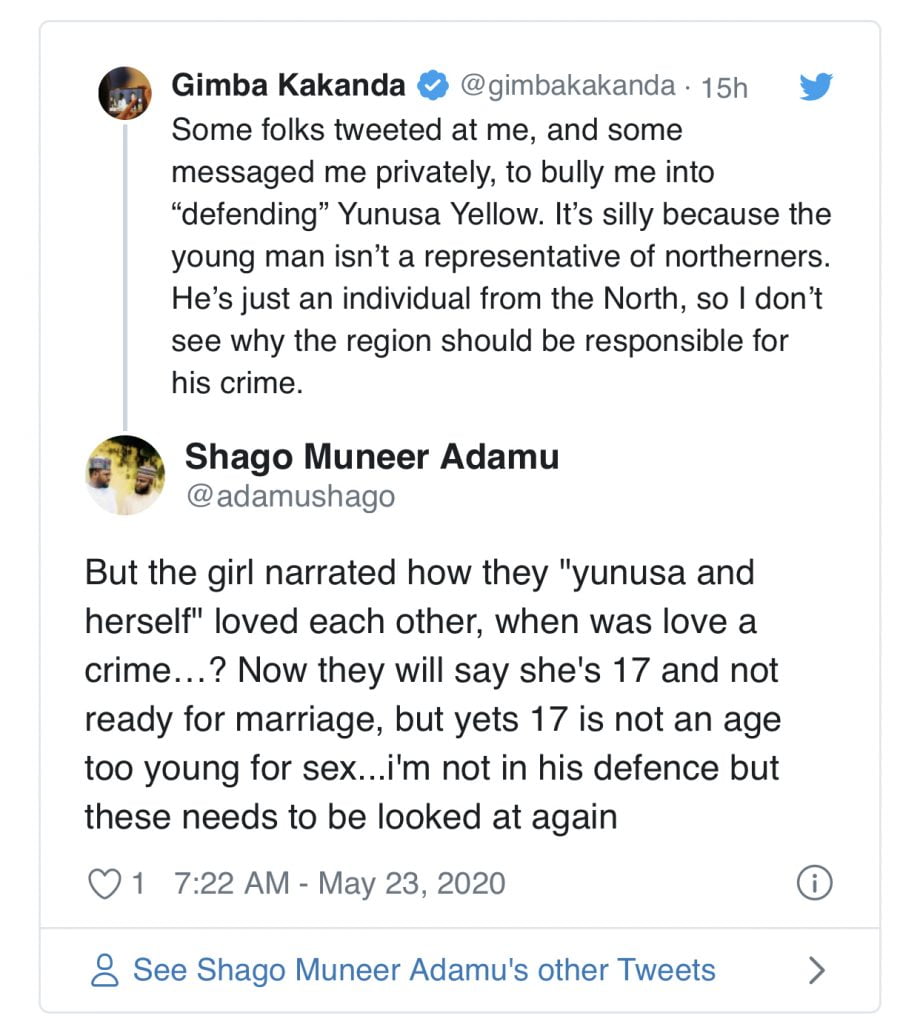Screen dimensions: 920x1024
Task: Click the Shago Muneer Adamu display name
Action: 372,456
